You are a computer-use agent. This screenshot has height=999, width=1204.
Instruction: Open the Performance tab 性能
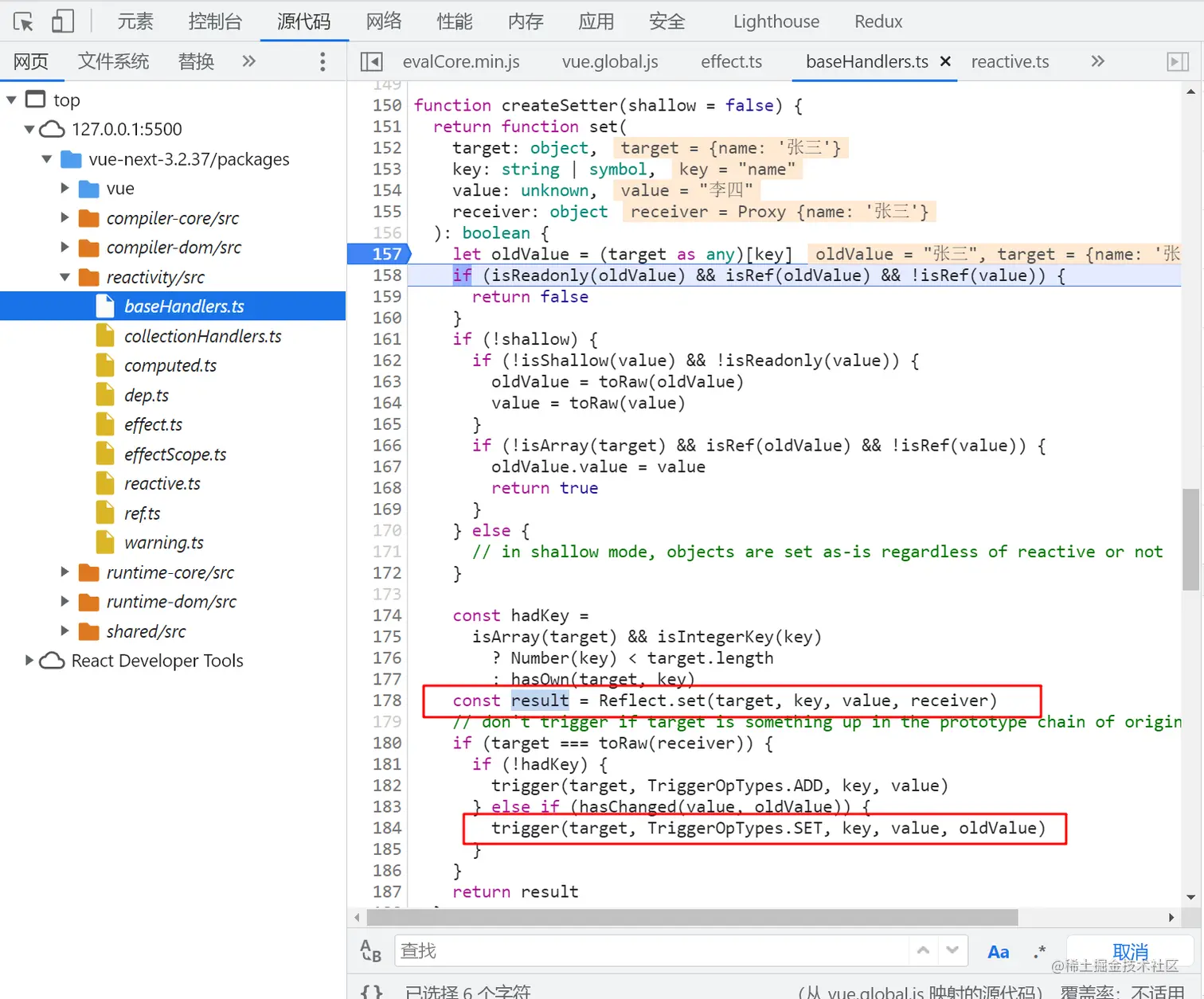[455, 21]
